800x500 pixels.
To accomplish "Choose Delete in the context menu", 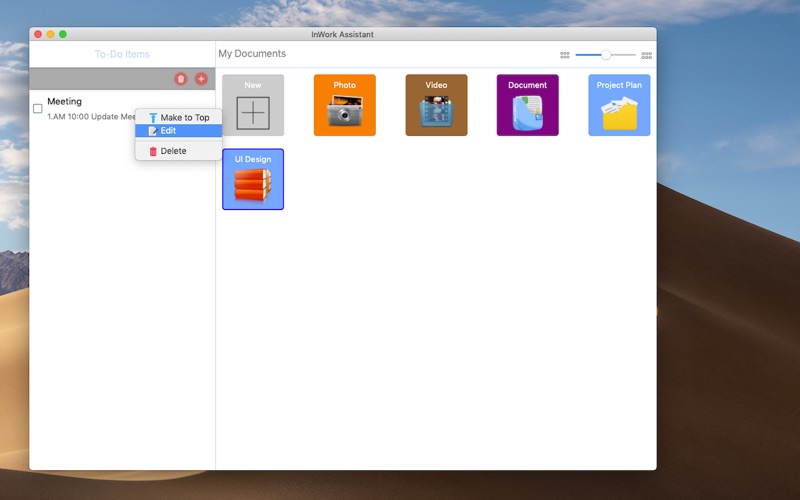I will [x=179, y=151].
